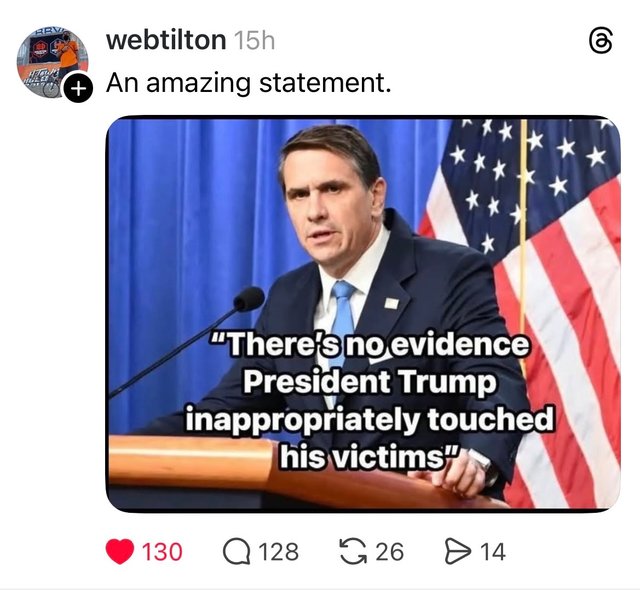Click the "An amazing statement." post text
640x590 pixels.
(x=249, y=83)
